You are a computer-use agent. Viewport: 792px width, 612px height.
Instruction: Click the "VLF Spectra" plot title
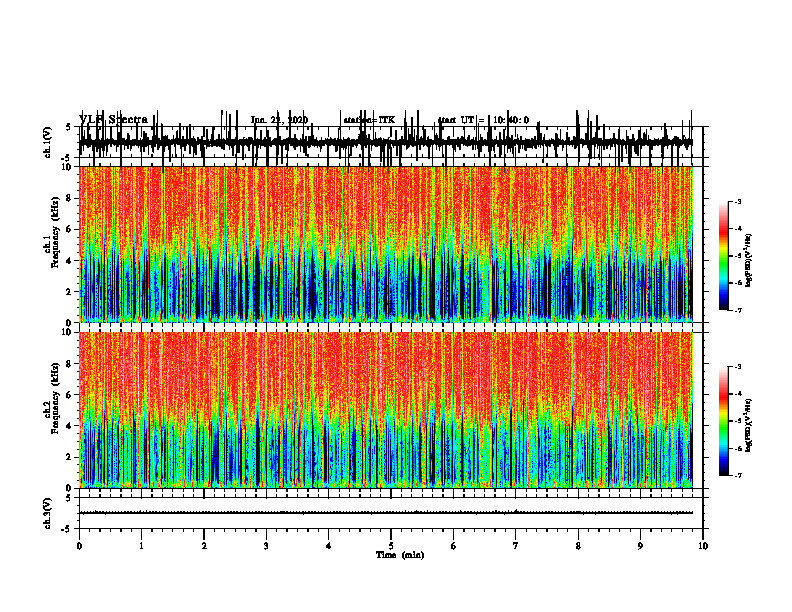(113, 119)
